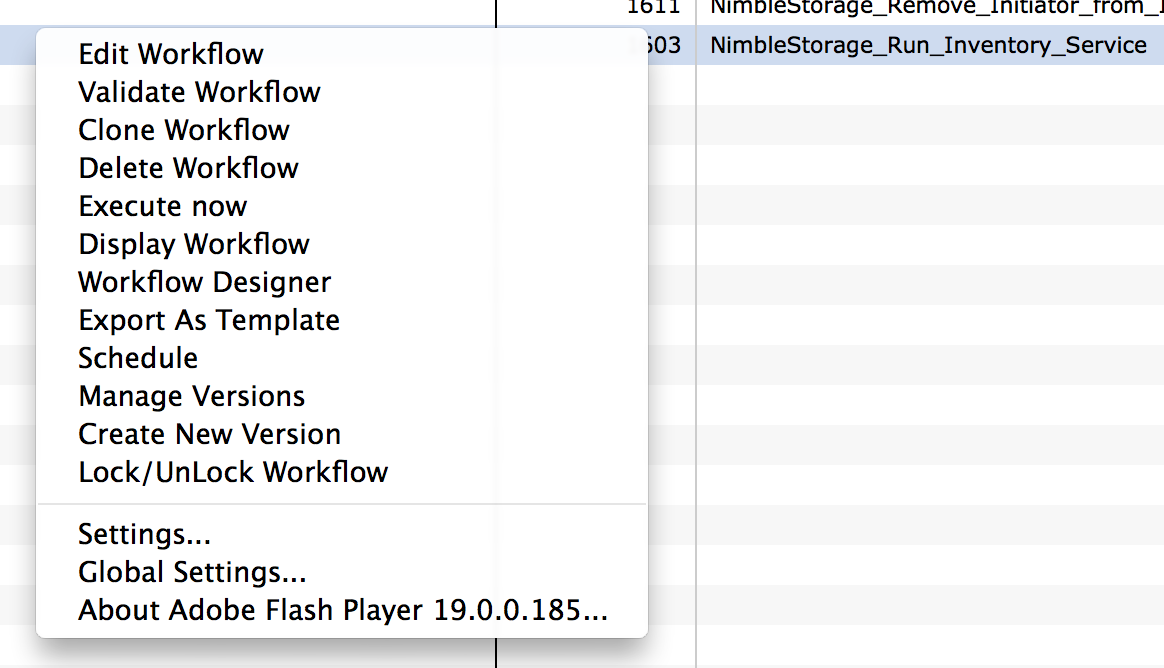Click the ID cell ending in 03
Screen dimensions: 1164x668
click(x=664, y=45)
